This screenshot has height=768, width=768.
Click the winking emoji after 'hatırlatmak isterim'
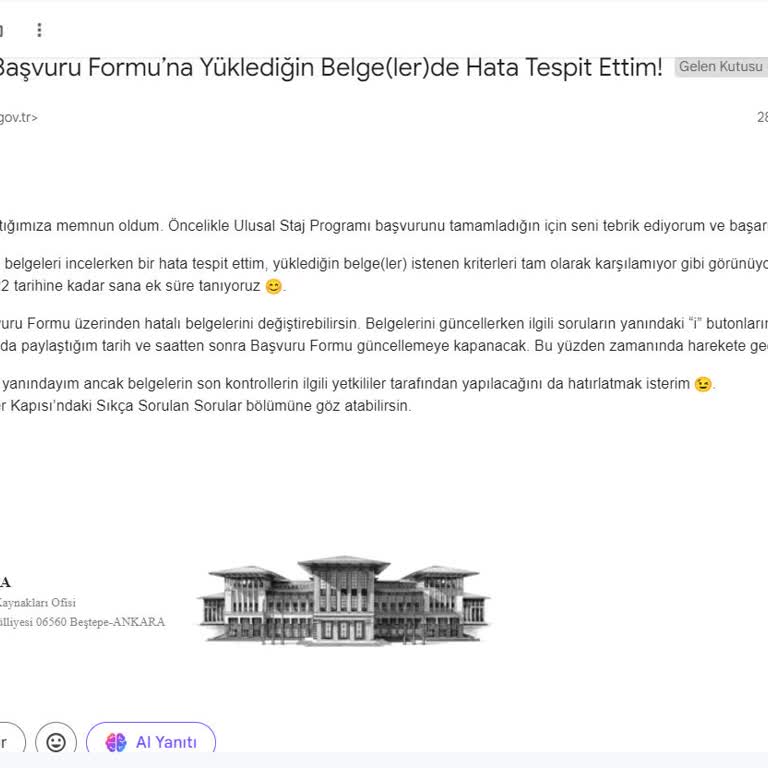tap(703, 384)
